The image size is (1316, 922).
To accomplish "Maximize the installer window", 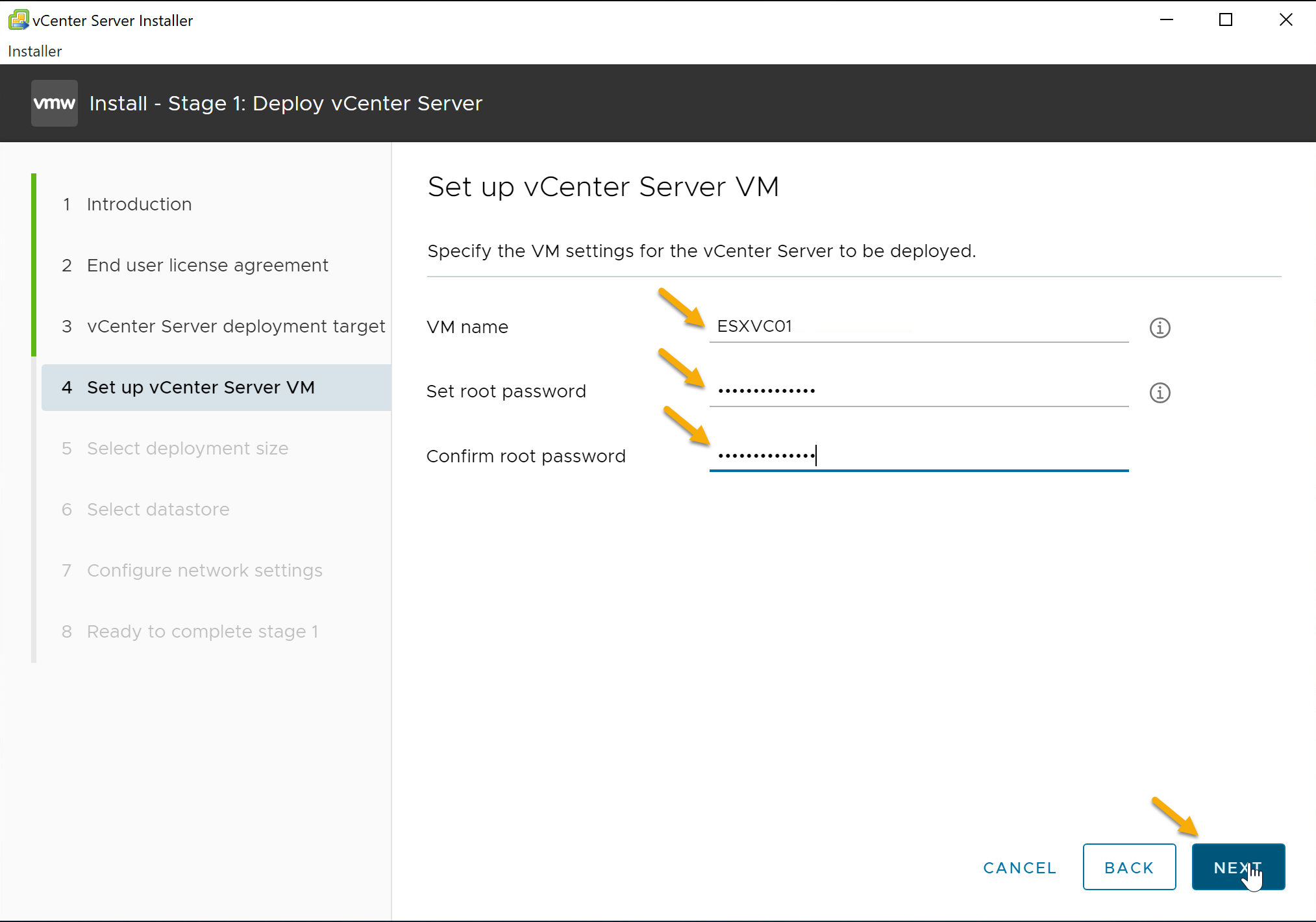I will [1226, 20].
